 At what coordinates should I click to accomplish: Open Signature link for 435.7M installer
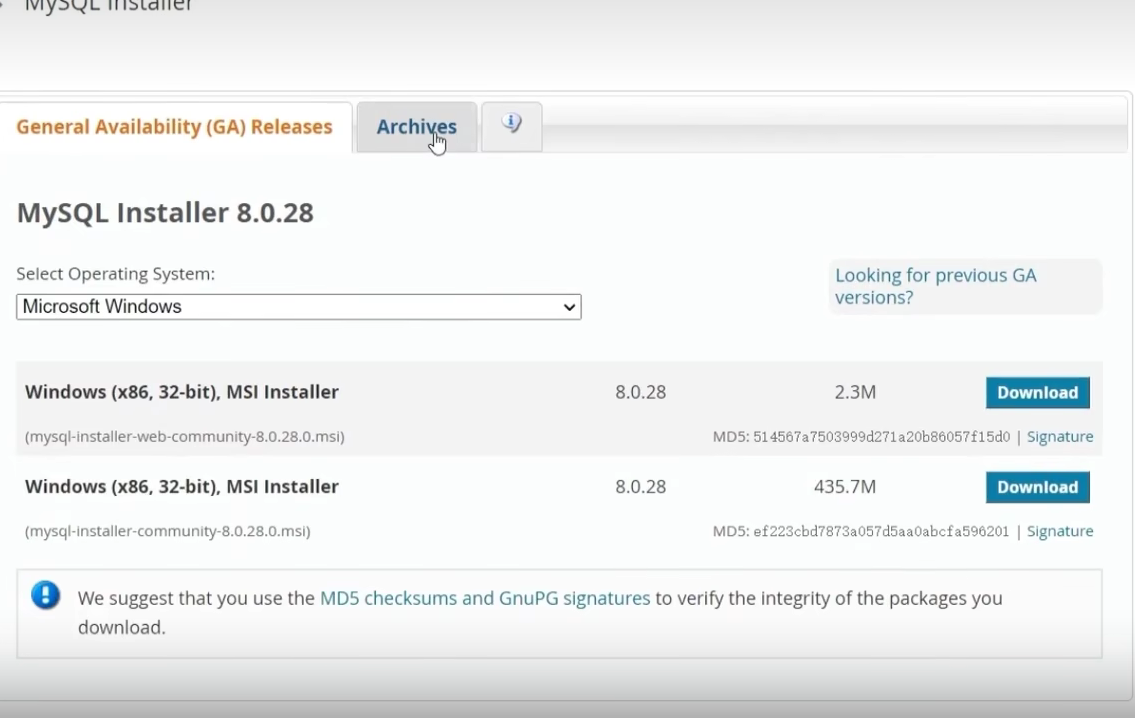(x=1060, y=531)
